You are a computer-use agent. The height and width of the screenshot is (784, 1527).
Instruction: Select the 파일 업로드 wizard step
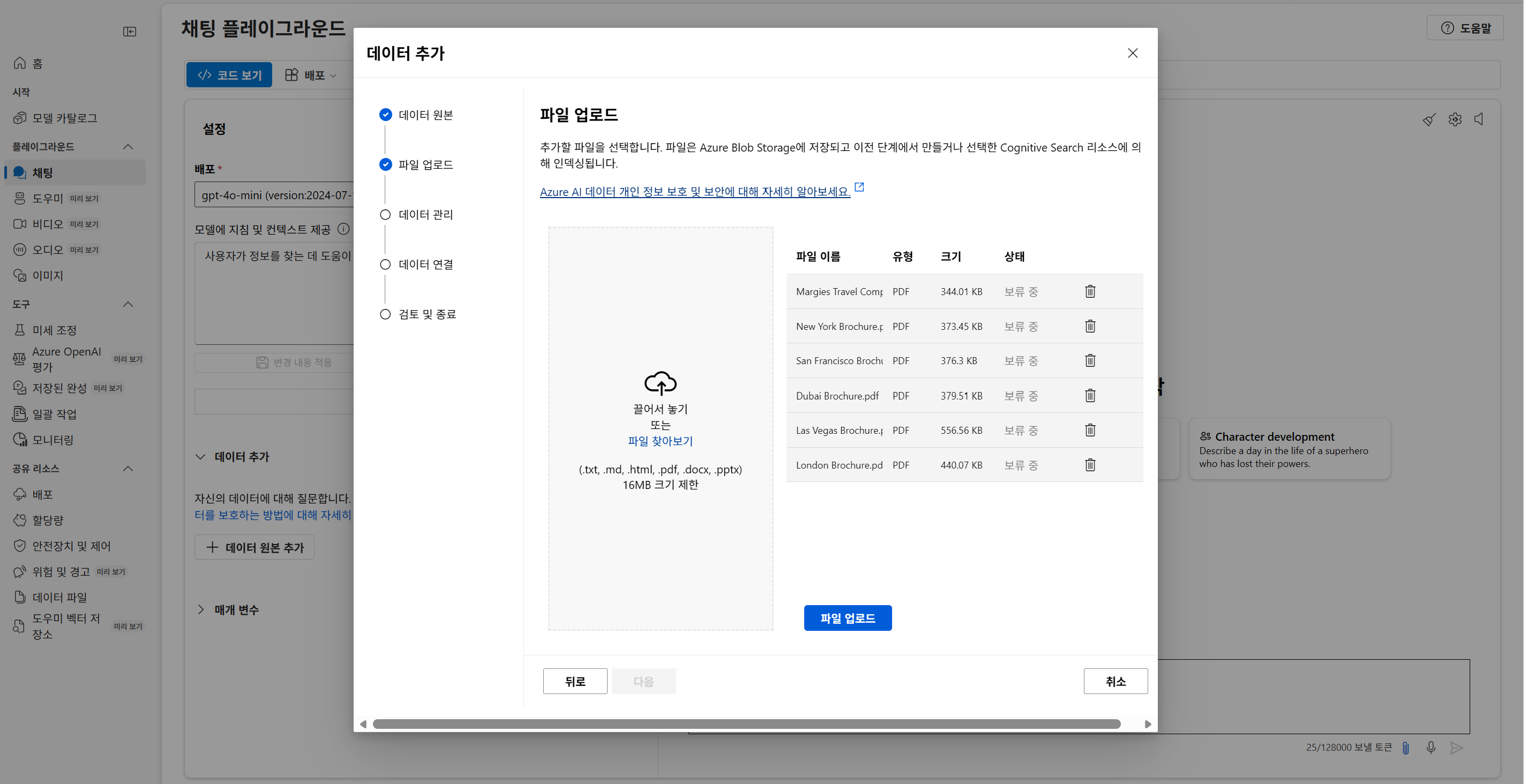pyautogui.click(x=417, y=165)
